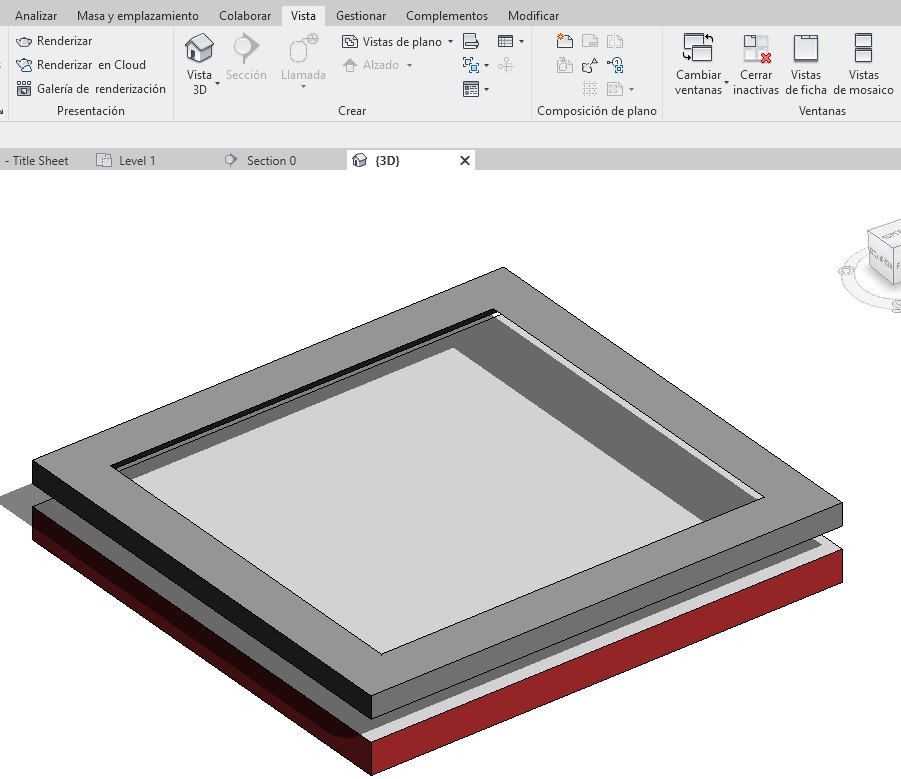Click the new sheet icon in Composición de plano
This screenshot has width=901, height=779.
tap(565, 41)
